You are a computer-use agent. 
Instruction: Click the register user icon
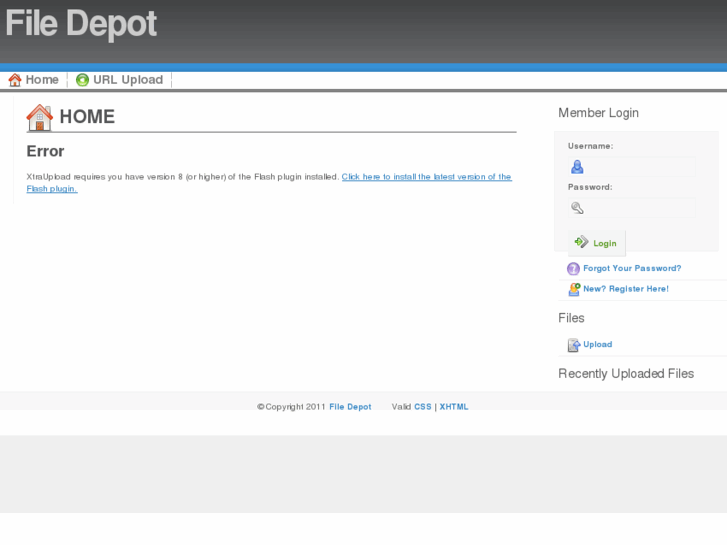[574, 289]
